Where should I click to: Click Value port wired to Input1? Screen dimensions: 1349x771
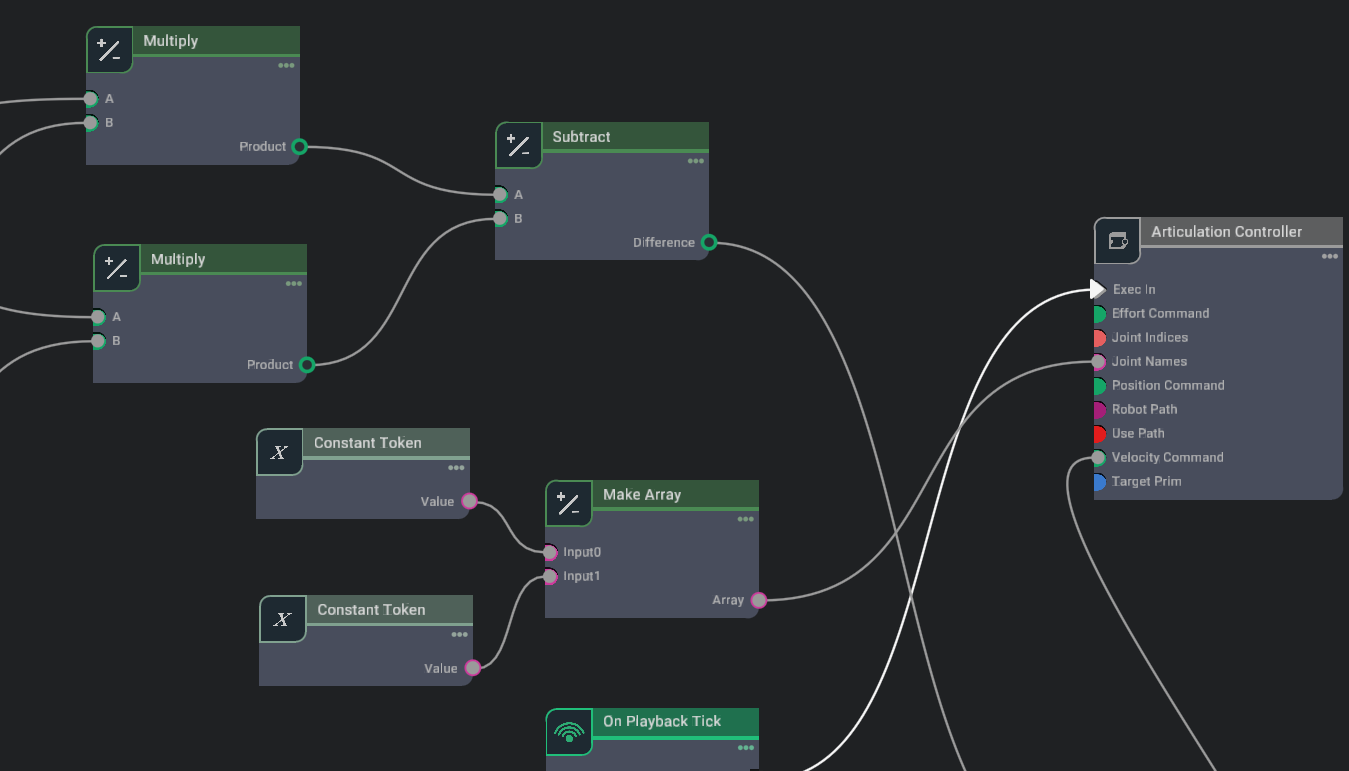click(472, 668)
